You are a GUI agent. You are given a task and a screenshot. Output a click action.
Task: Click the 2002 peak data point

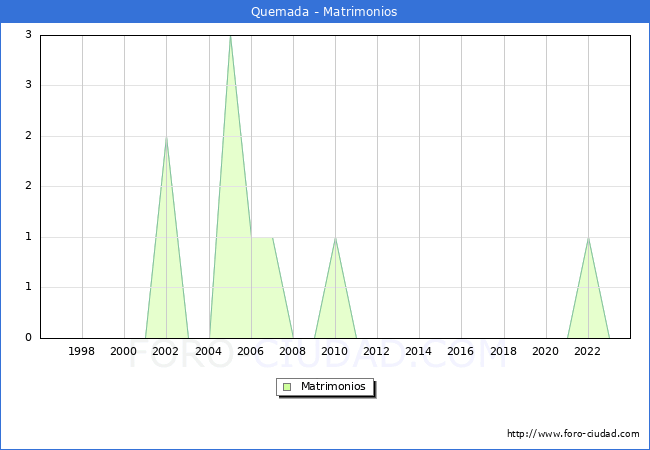166,137
